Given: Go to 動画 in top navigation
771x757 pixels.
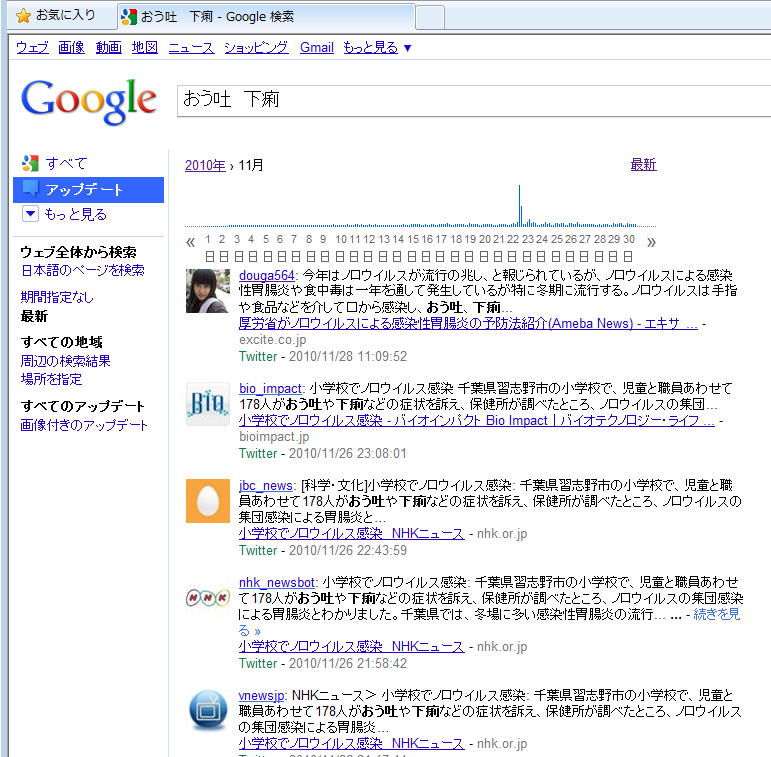Looking at the screenshot, I should tap(109, 47).
